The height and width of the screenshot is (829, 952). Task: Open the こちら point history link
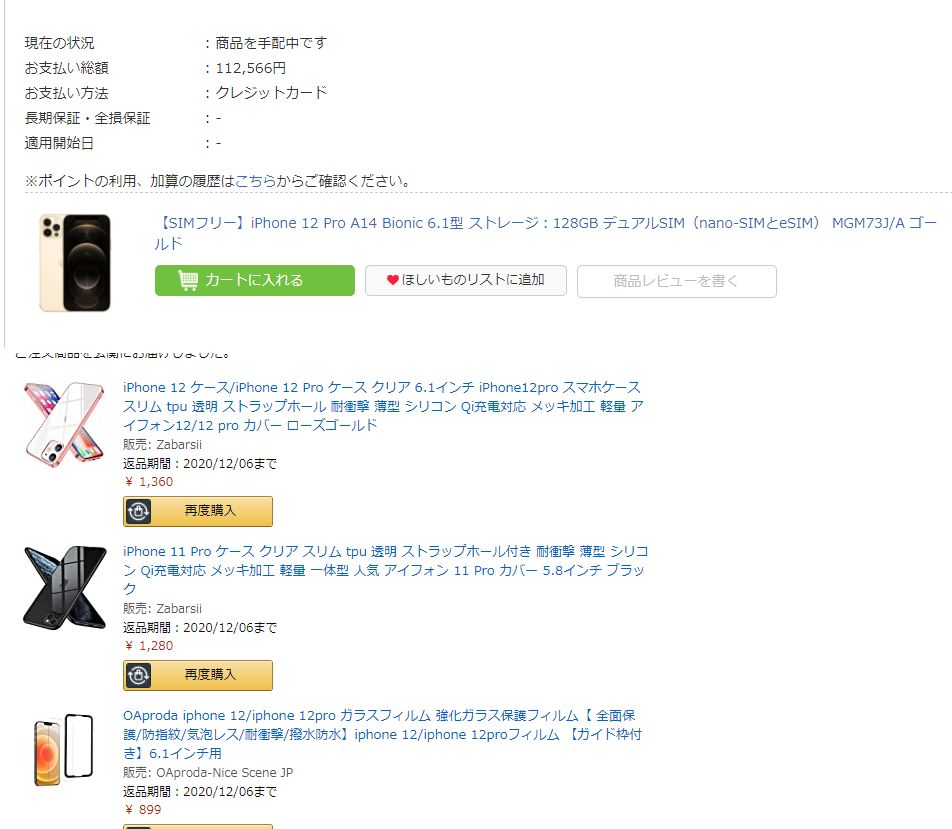[255, 181]
